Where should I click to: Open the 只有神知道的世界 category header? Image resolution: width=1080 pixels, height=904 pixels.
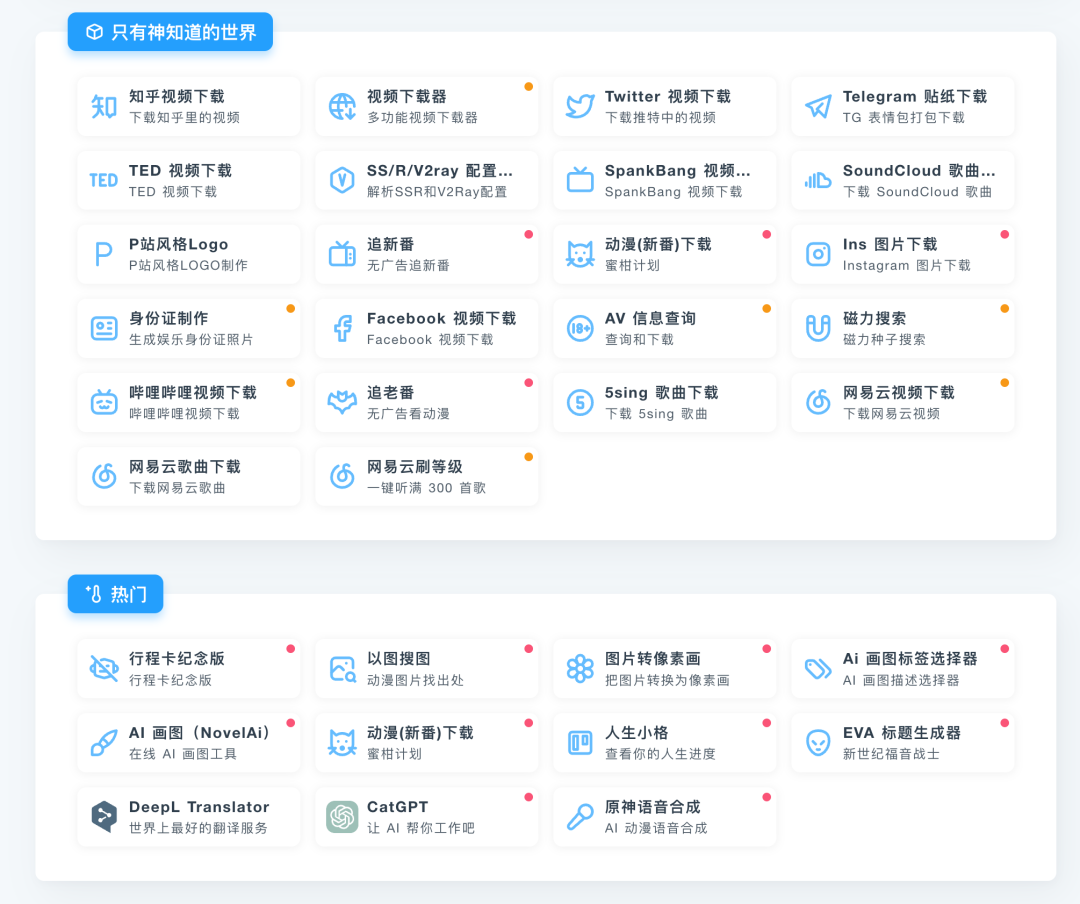click(x=170, y=32)
